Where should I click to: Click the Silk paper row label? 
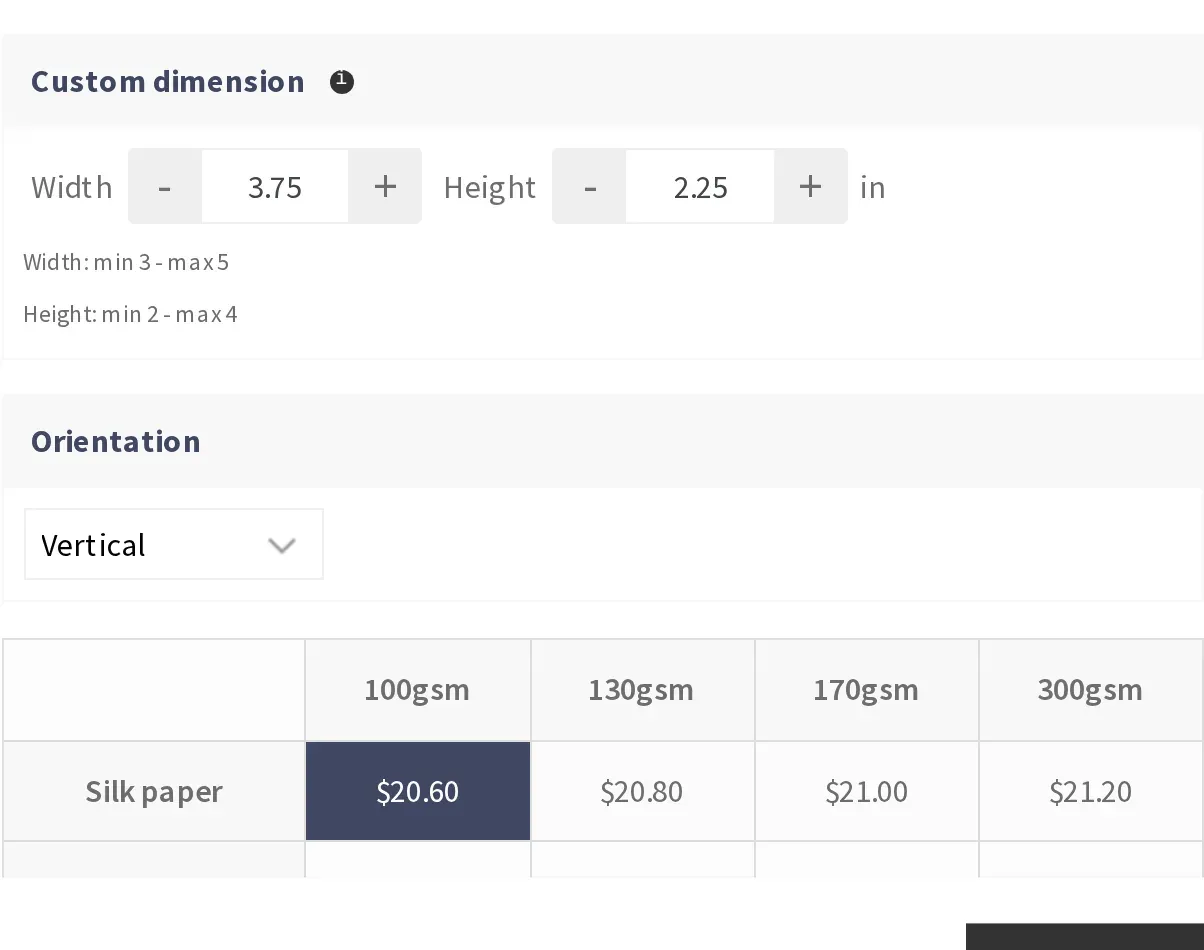[x=154, y=791]
